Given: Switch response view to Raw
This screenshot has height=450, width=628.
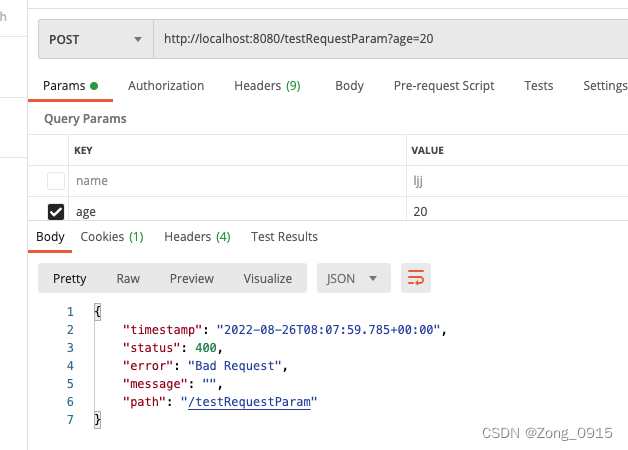Looking at the screenshot, I should pos(128,278).
